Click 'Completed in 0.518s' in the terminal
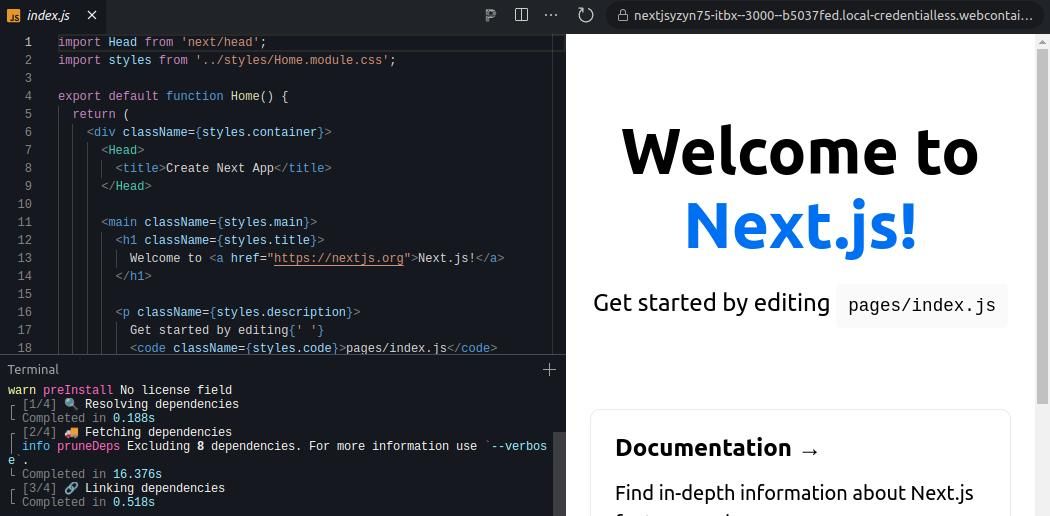Viewport: 1050px width, 516px height. click(x=88, y=502)
